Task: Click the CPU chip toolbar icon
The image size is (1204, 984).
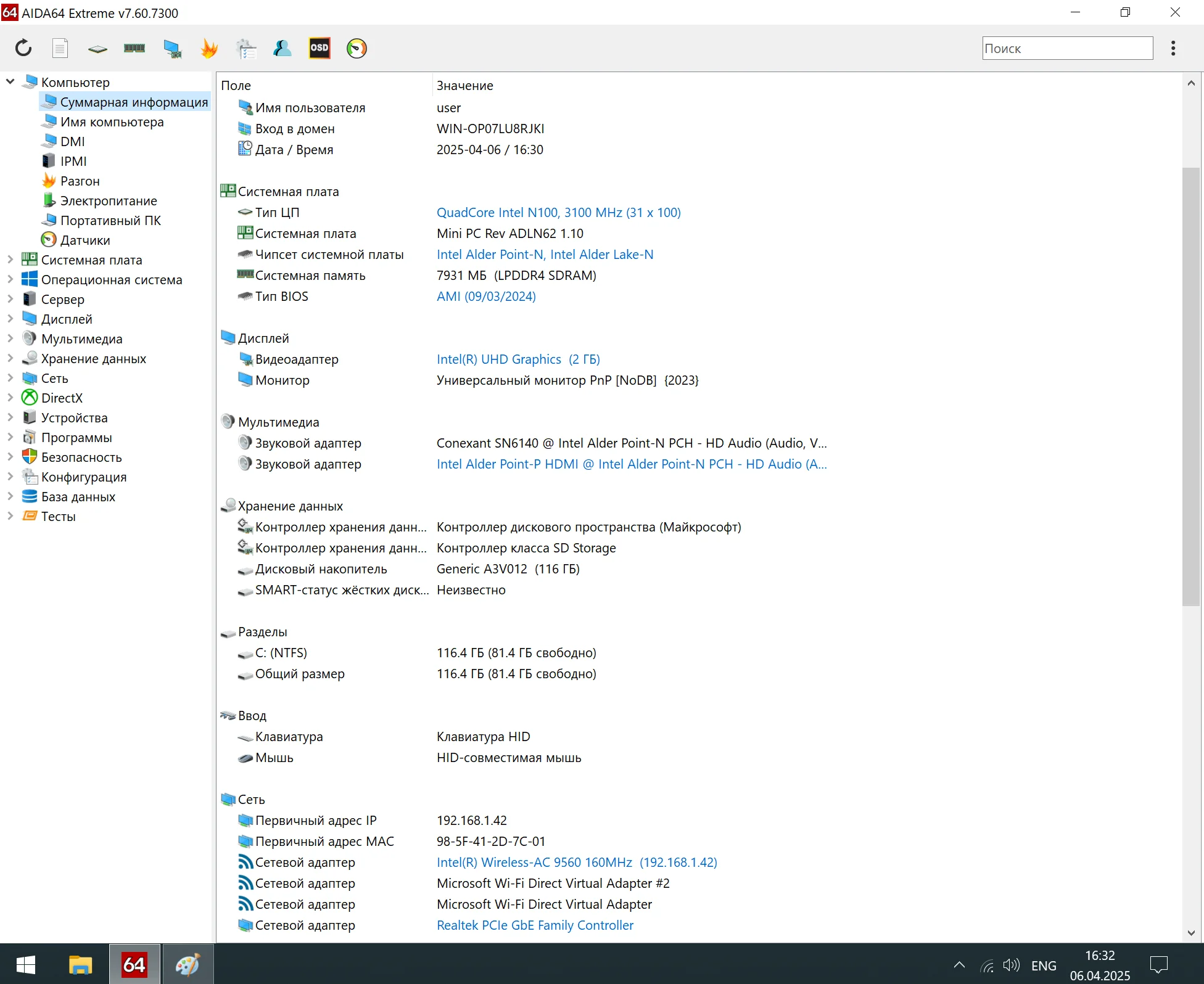Action: 97,49
